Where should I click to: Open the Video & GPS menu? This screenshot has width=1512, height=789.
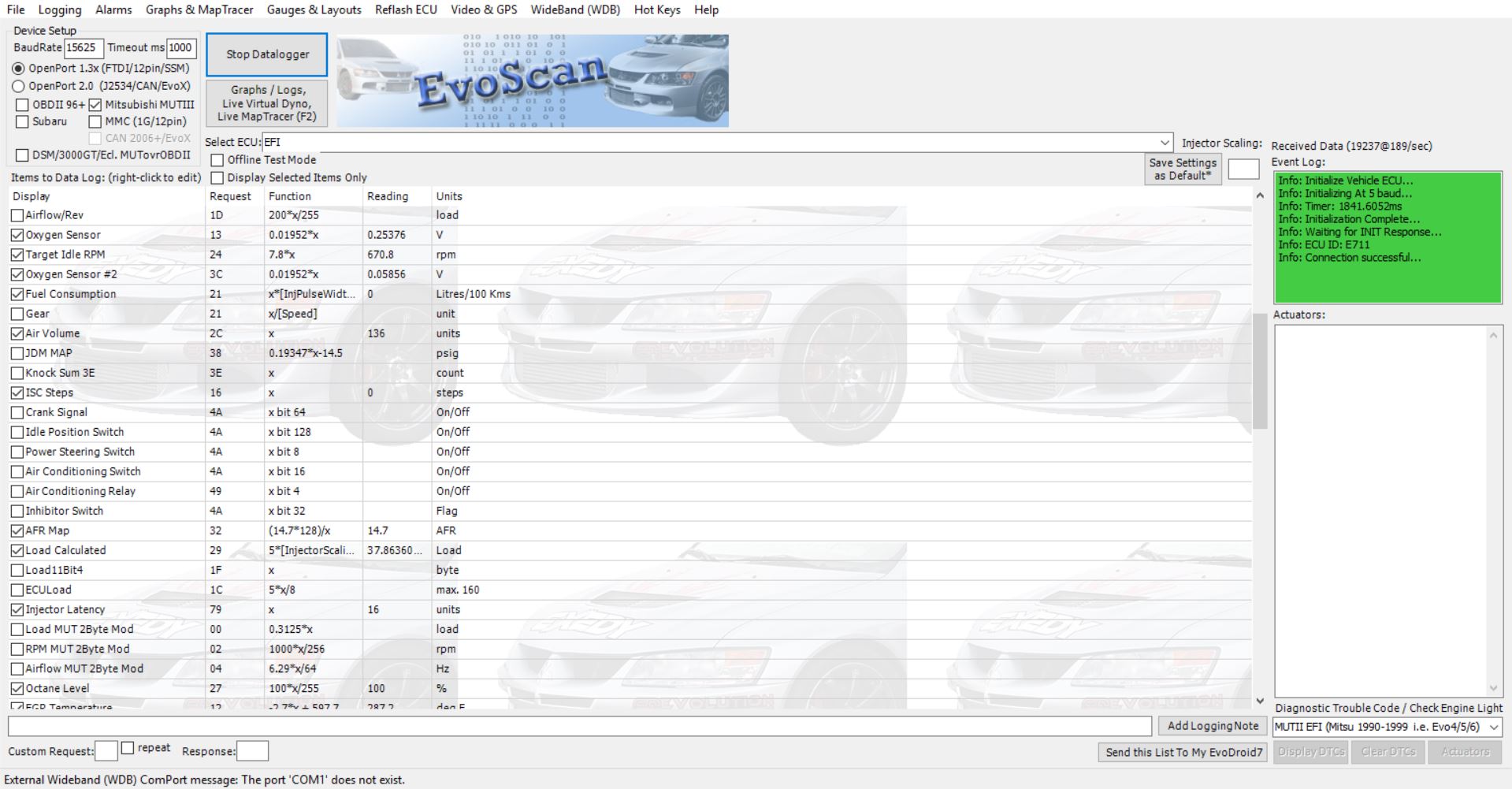[x=484, y=9]
